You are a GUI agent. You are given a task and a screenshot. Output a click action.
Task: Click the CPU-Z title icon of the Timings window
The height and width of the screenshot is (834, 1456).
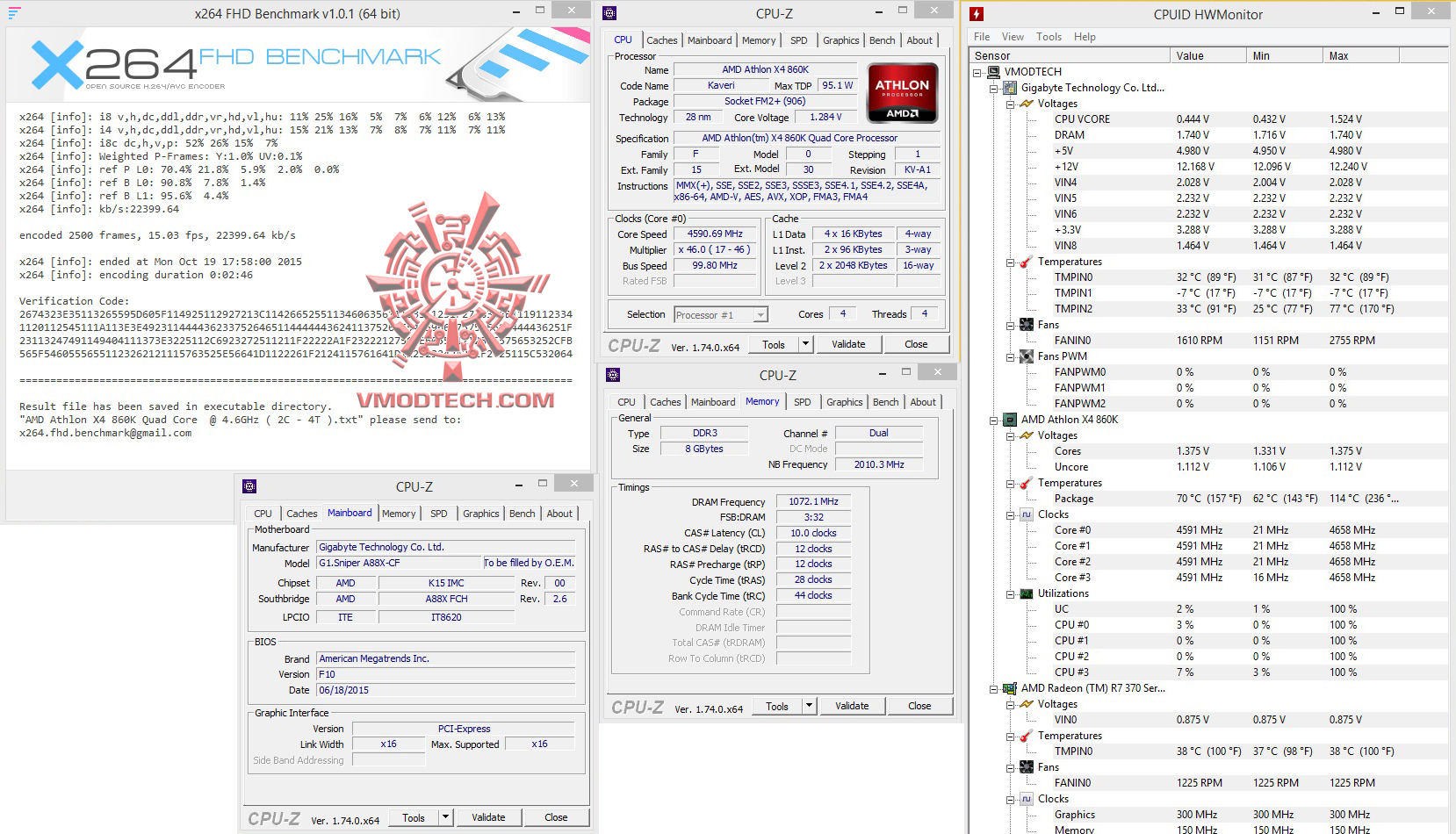(x=613, y=375)
